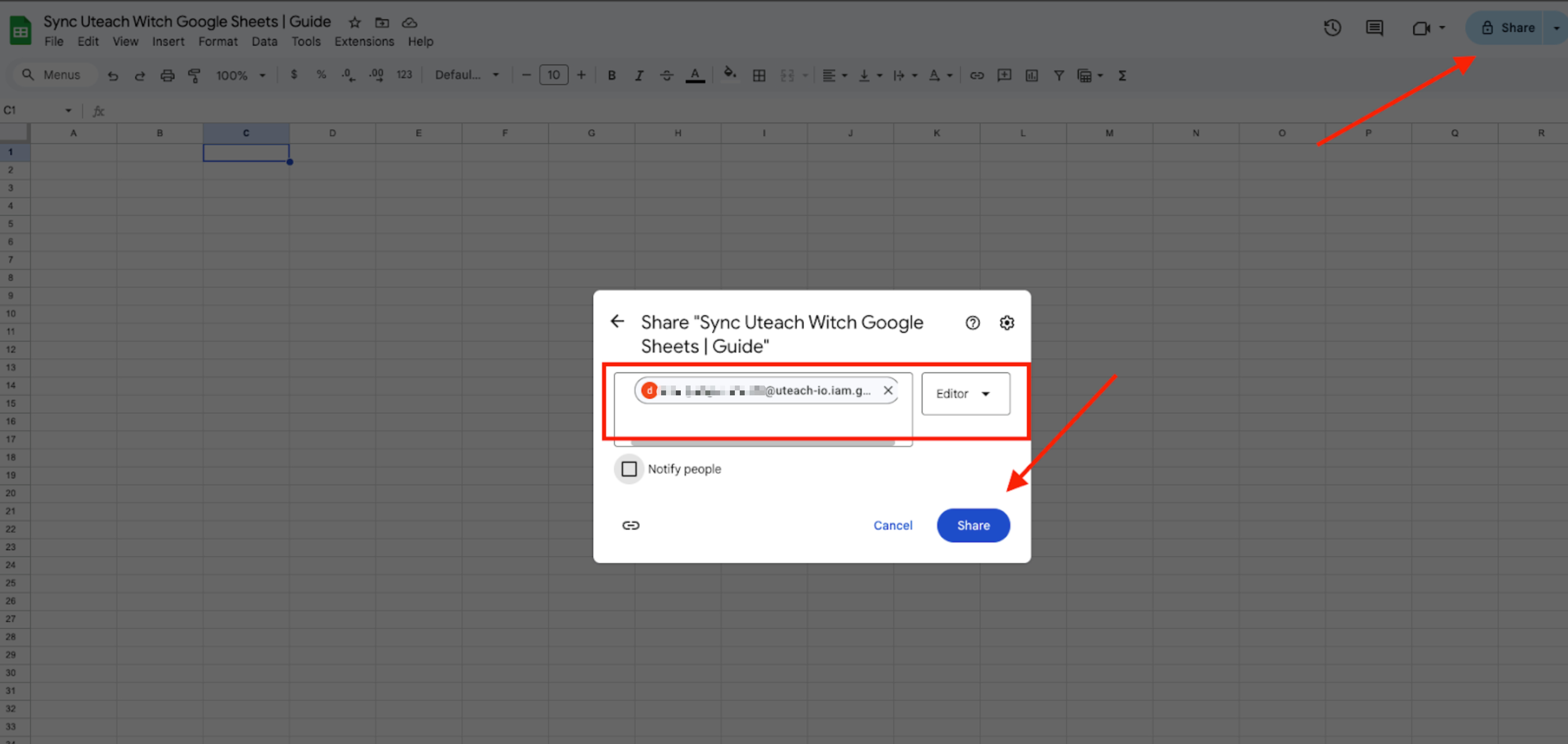Image resolution: width=1568 pixels, height=744 pixels.
Task: Copy link icon in share dialog
Action: point(631,525)
